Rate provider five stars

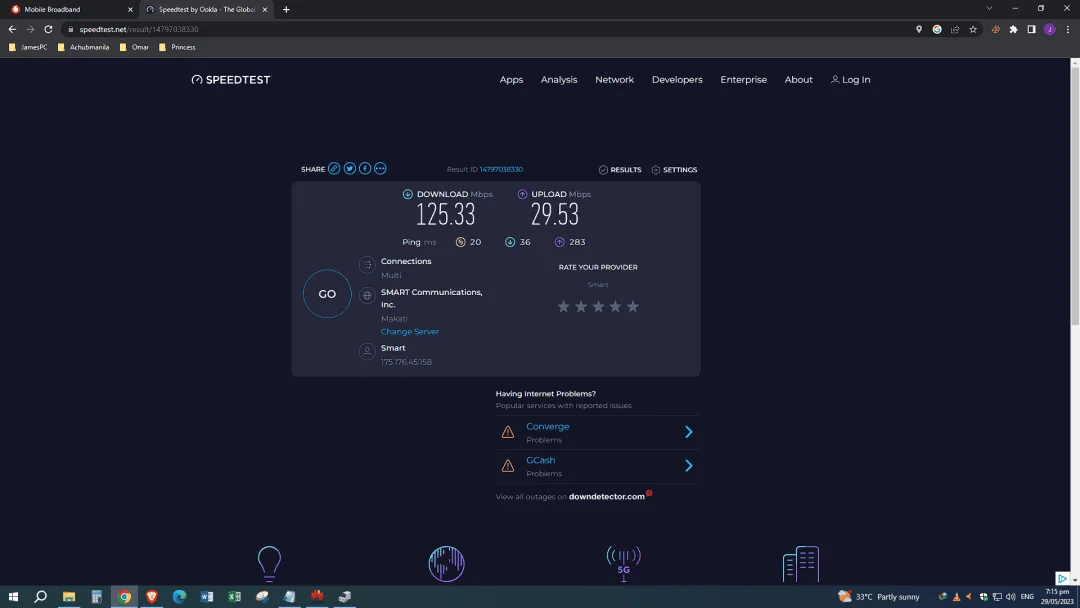(633, 306)
